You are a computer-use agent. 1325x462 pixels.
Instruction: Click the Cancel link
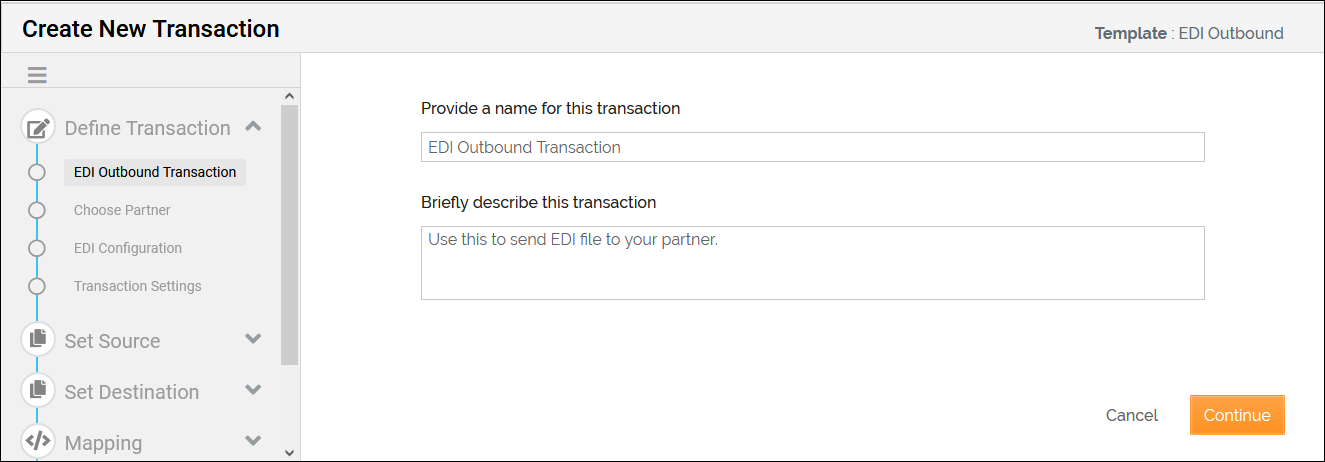pos(1132,415)
